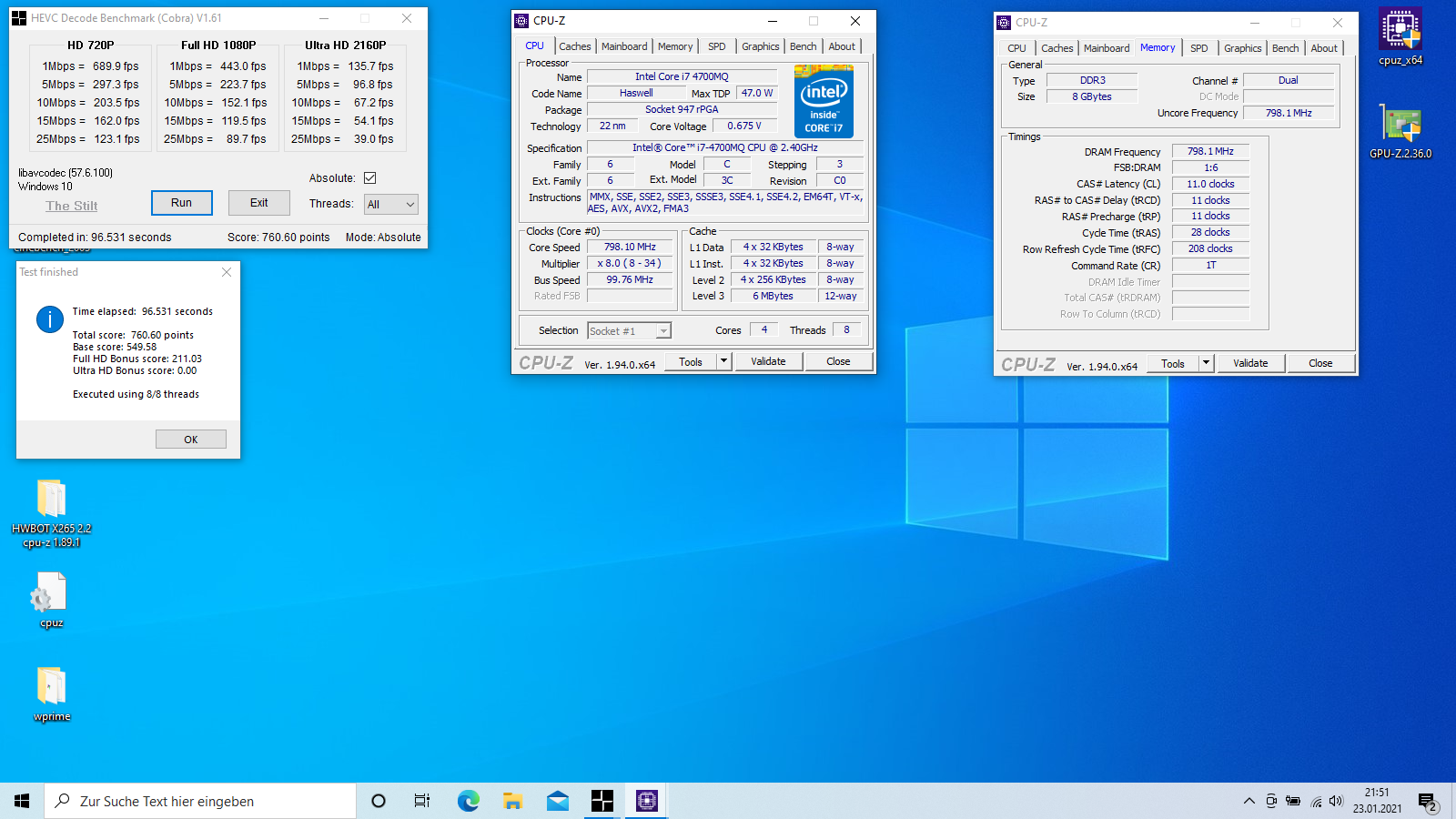Click the Max TDP 47.0 W value
The width and height of the screenshot is (1456, 819).
(x=757, y=94)
